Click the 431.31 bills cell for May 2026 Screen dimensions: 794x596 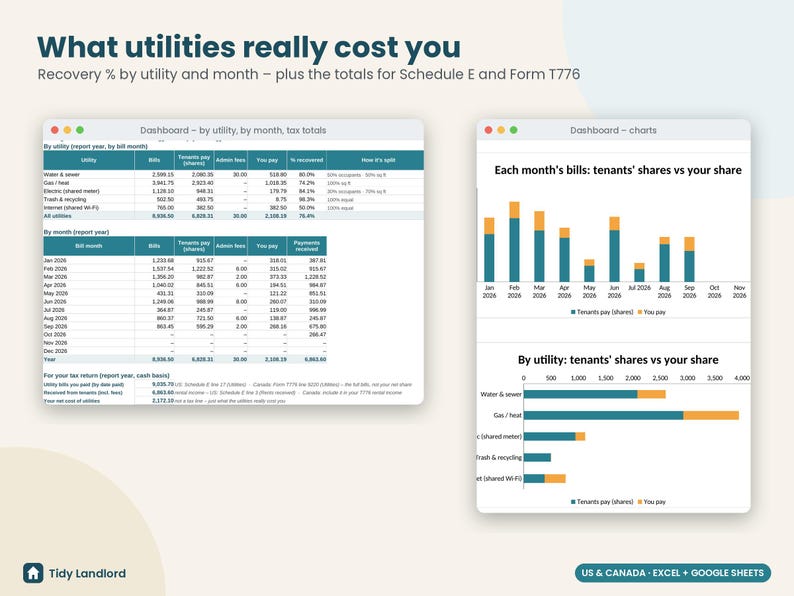click(x=165, y=294)
